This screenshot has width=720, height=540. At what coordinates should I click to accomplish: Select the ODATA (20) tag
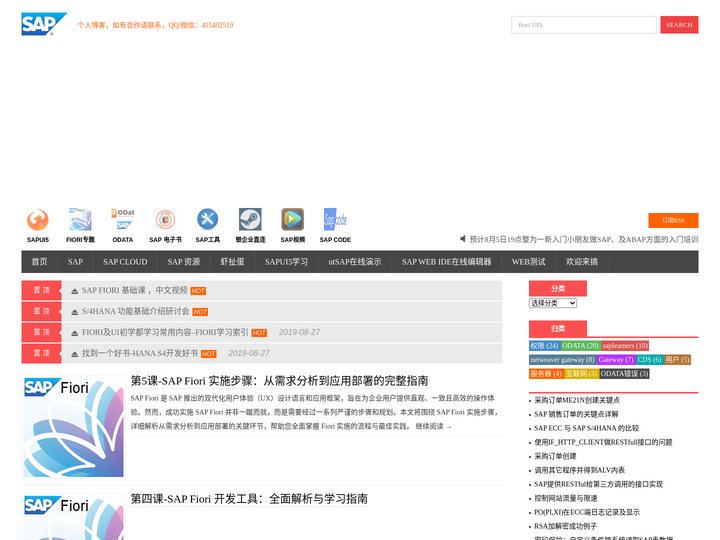pyautogui.click(x=580, y=346)
